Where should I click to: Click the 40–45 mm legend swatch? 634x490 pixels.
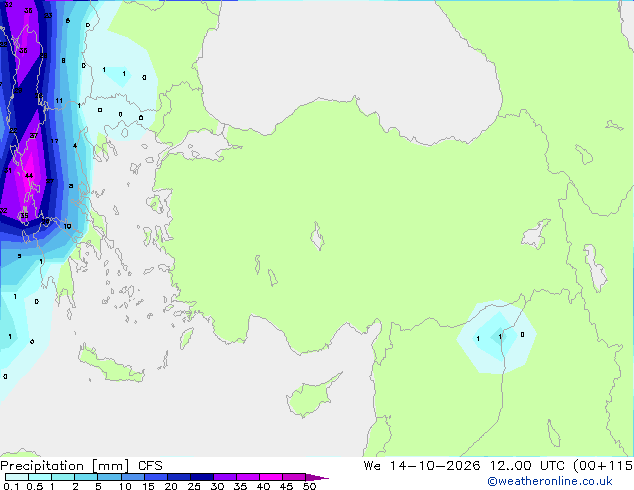click(271, 477)
